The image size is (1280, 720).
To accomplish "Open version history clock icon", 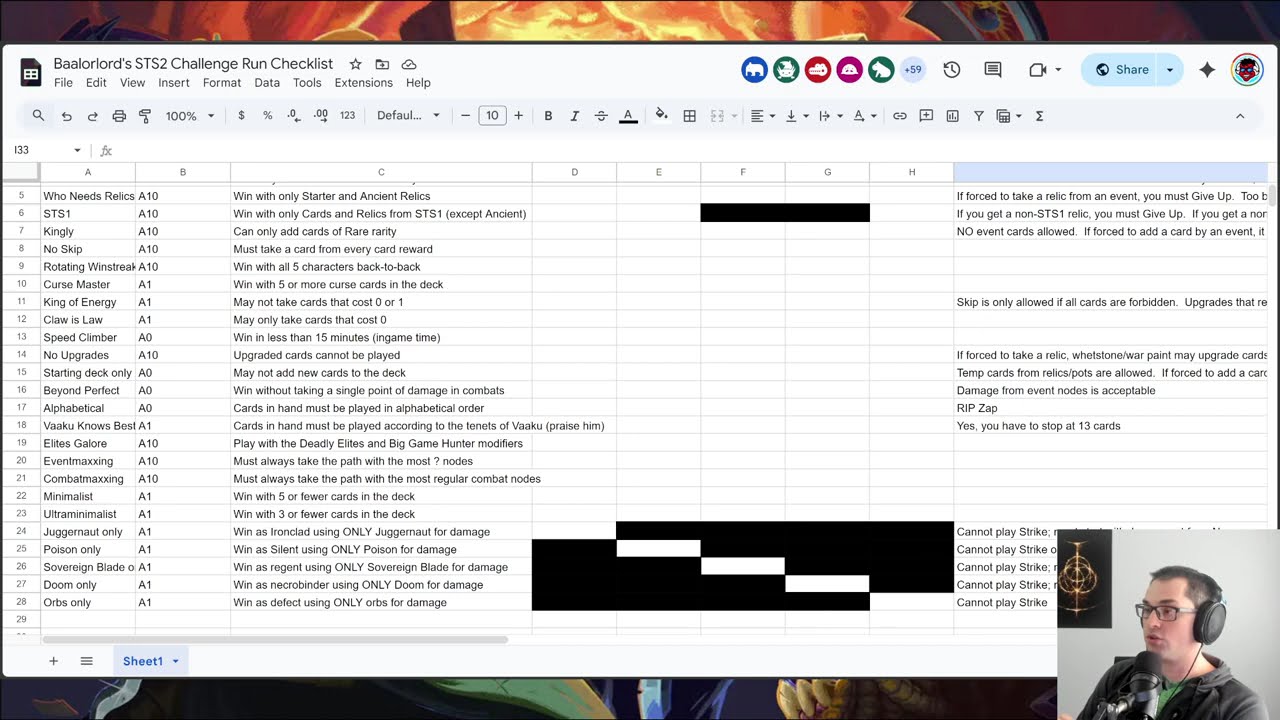I will [x=951, y=70].
